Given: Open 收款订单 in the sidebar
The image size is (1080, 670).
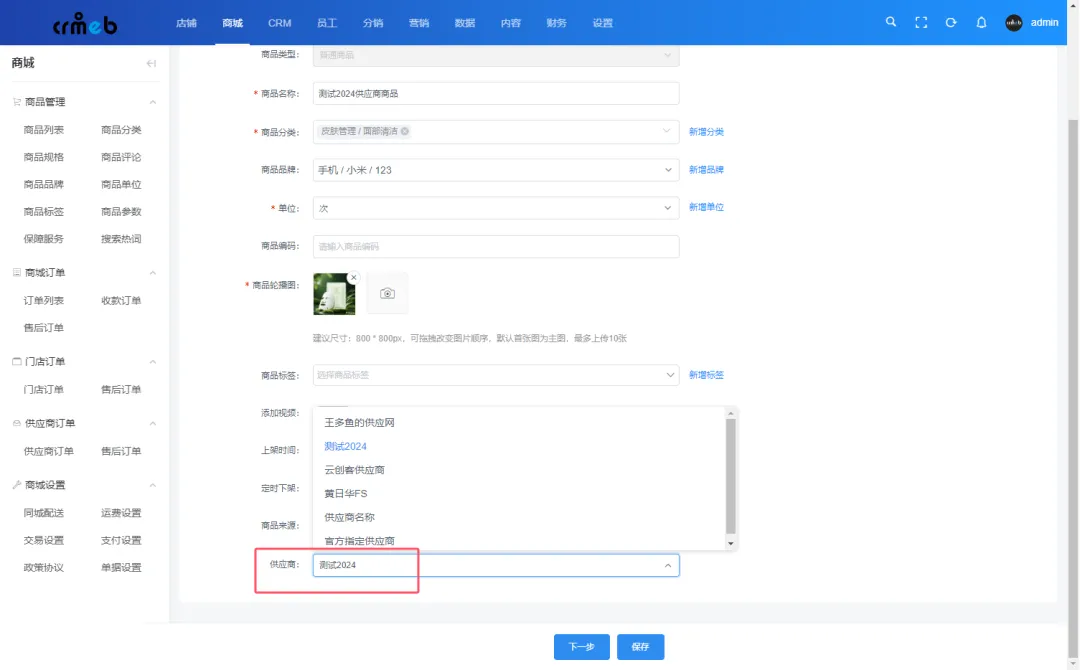Looking at the screenshot, I should click(121, 300).
